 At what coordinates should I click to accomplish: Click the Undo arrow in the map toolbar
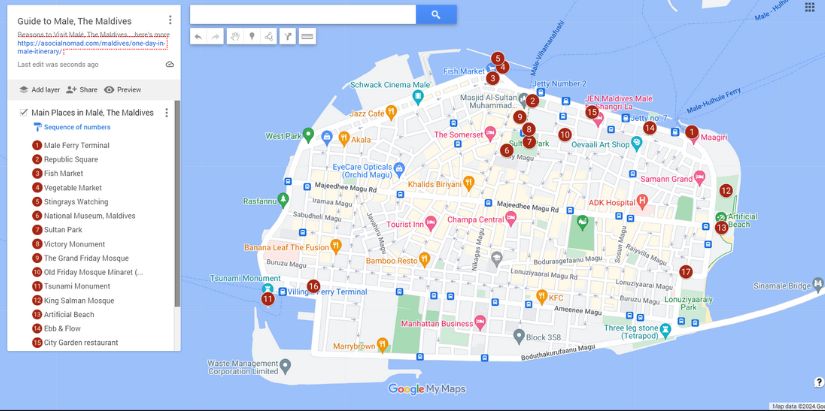(198, 37)
